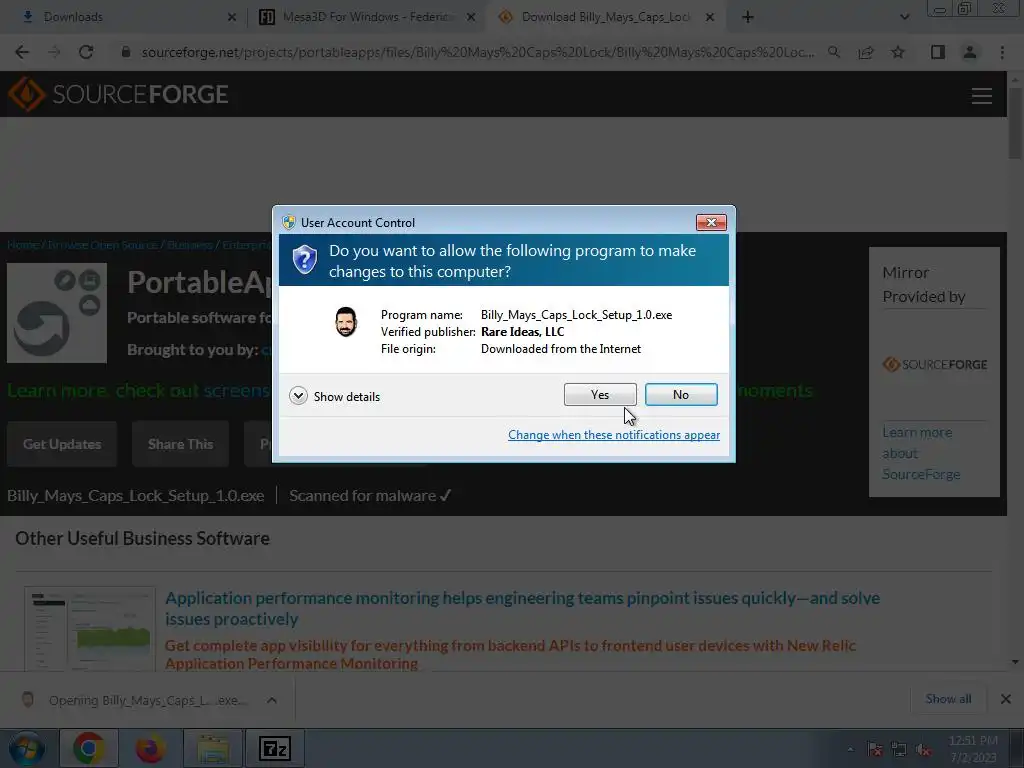Open the Business breadcrumb link
Screen dimensions: 1024x768
click(x=190, y=245)
